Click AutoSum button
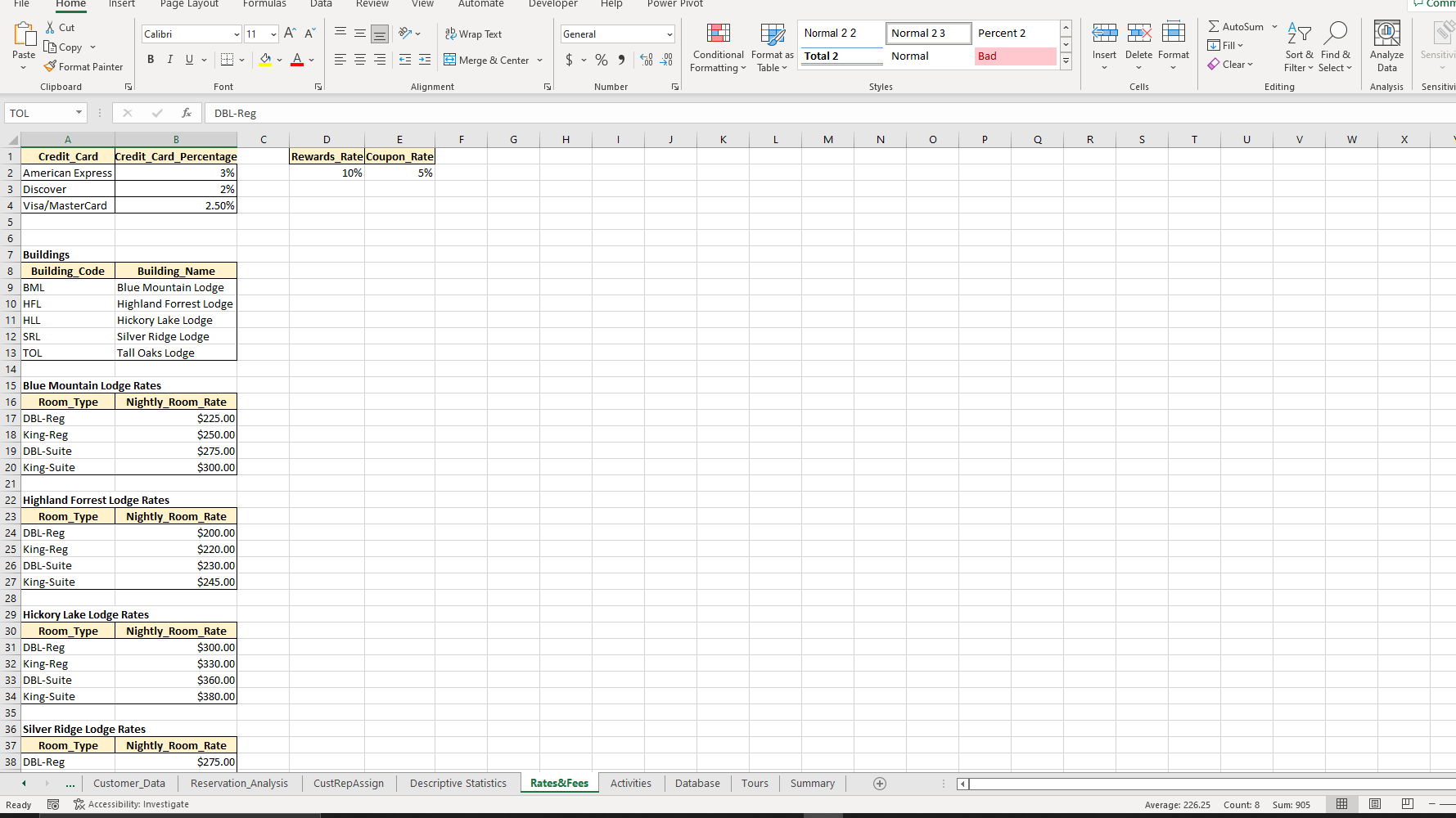Viewport: 1456px width, 818px height. tap(1237, 26)
